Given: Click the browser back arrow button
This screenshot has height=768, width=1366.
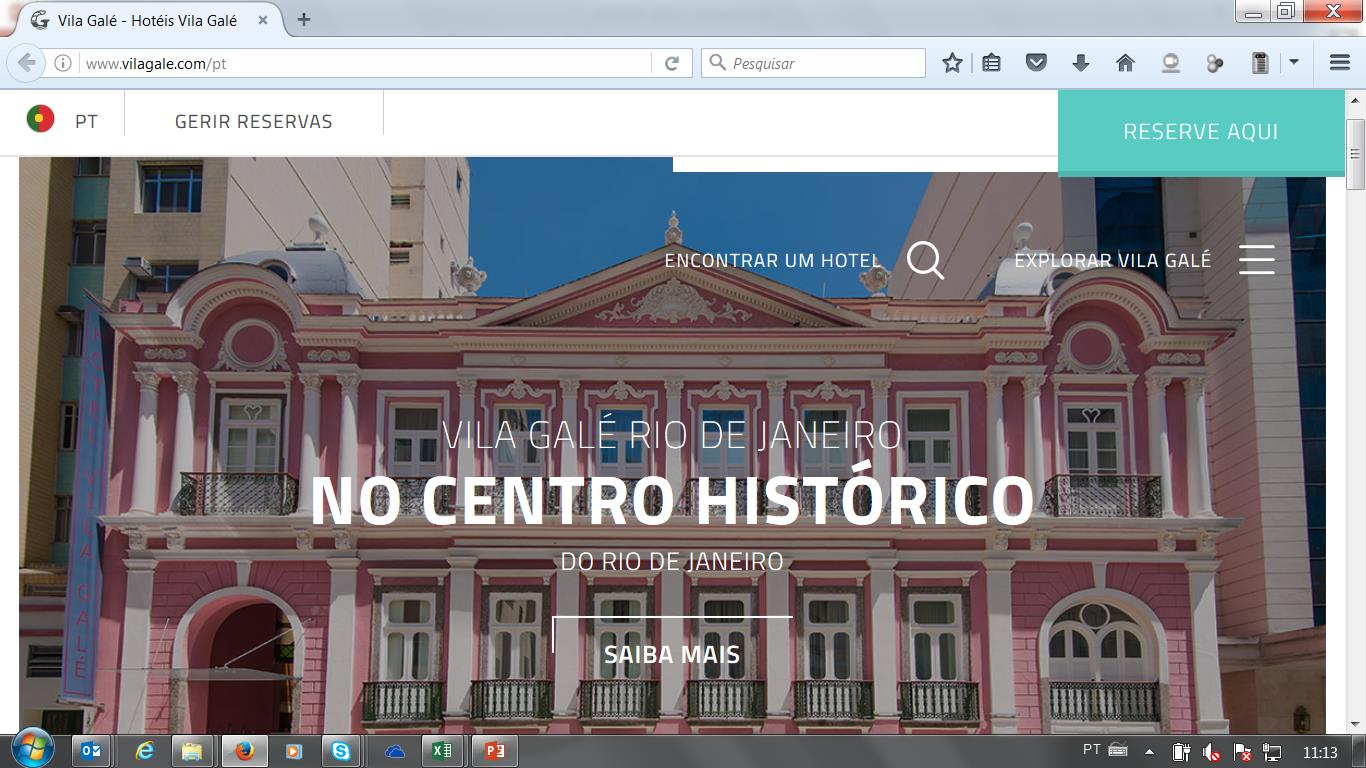Looking at the screenshot, I should click(x=26, y=63).
